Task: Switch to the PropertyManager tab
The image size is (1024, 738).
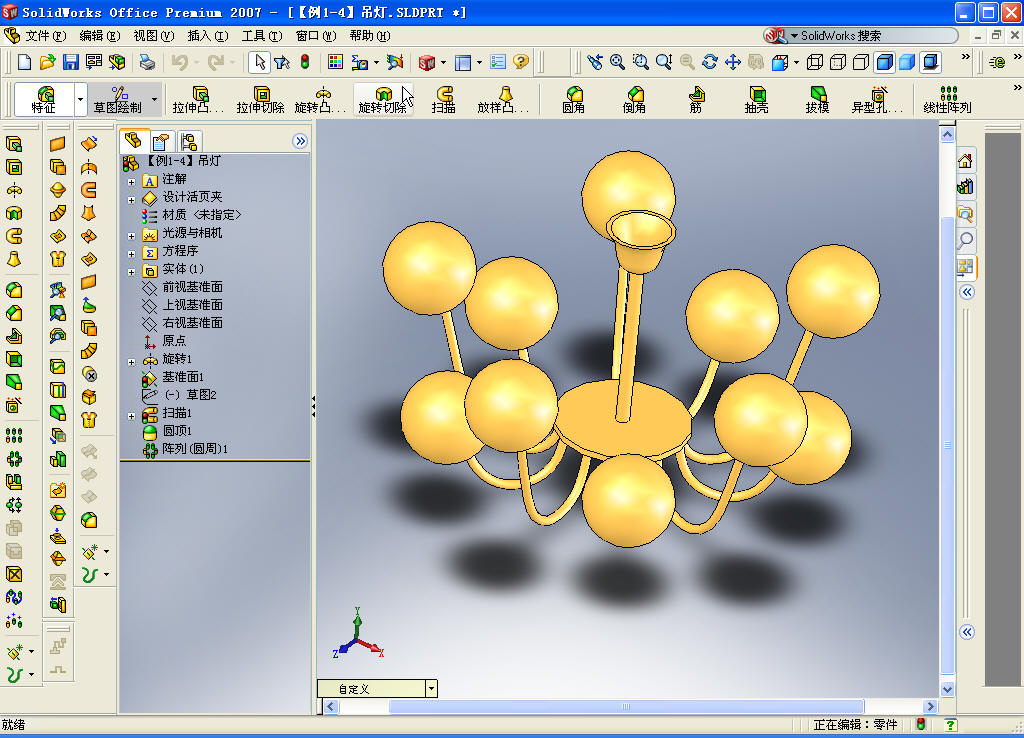Action: pyautogui.click(x=161, y=141)
